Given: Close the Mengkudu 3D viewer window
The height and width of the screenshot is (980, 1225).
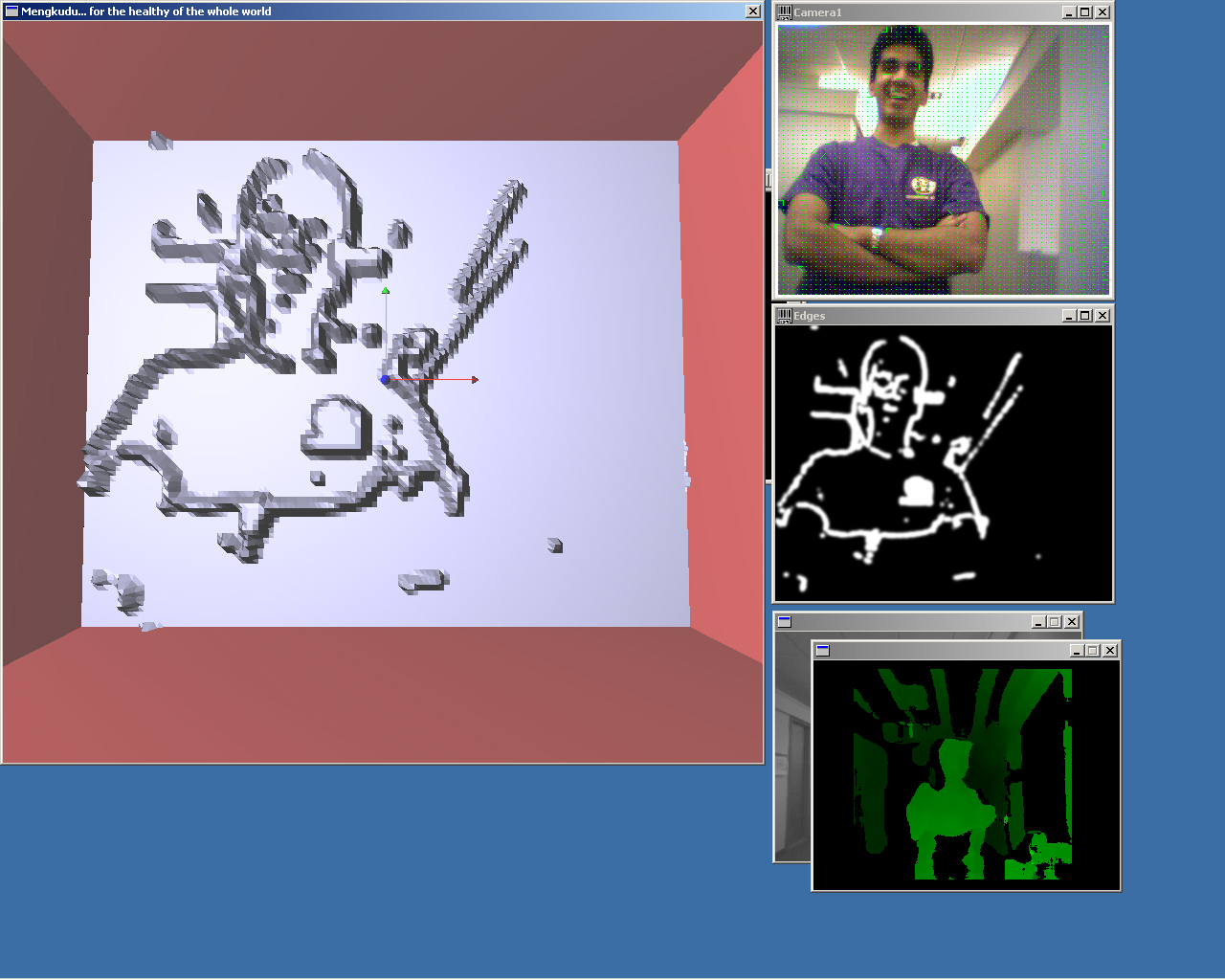Looking at the screenshot, I should 753,11.
